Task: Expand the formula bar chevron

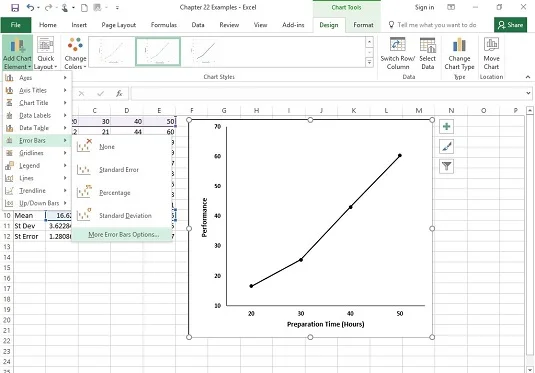Action: (x=528, y=93)
